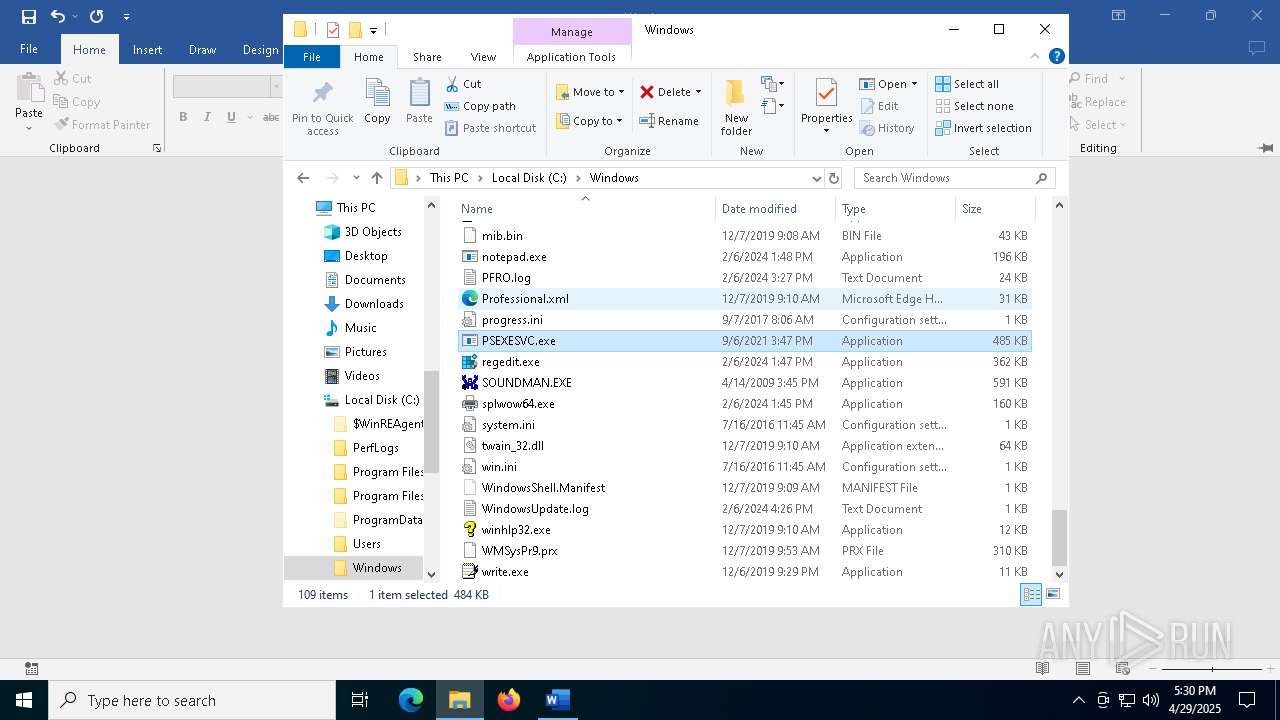Sort by Date modified column header

click(x=775, y=209)
